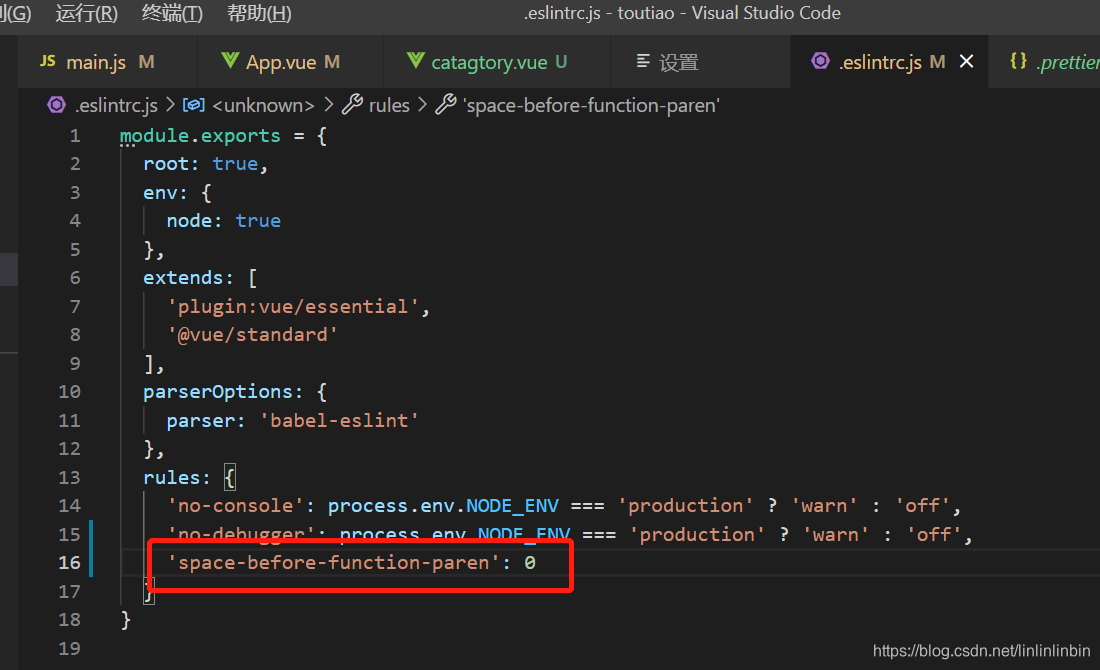The image size is (1100, 670).
Task: Switch to the App.vue tab
Action: tap(290, 62)
